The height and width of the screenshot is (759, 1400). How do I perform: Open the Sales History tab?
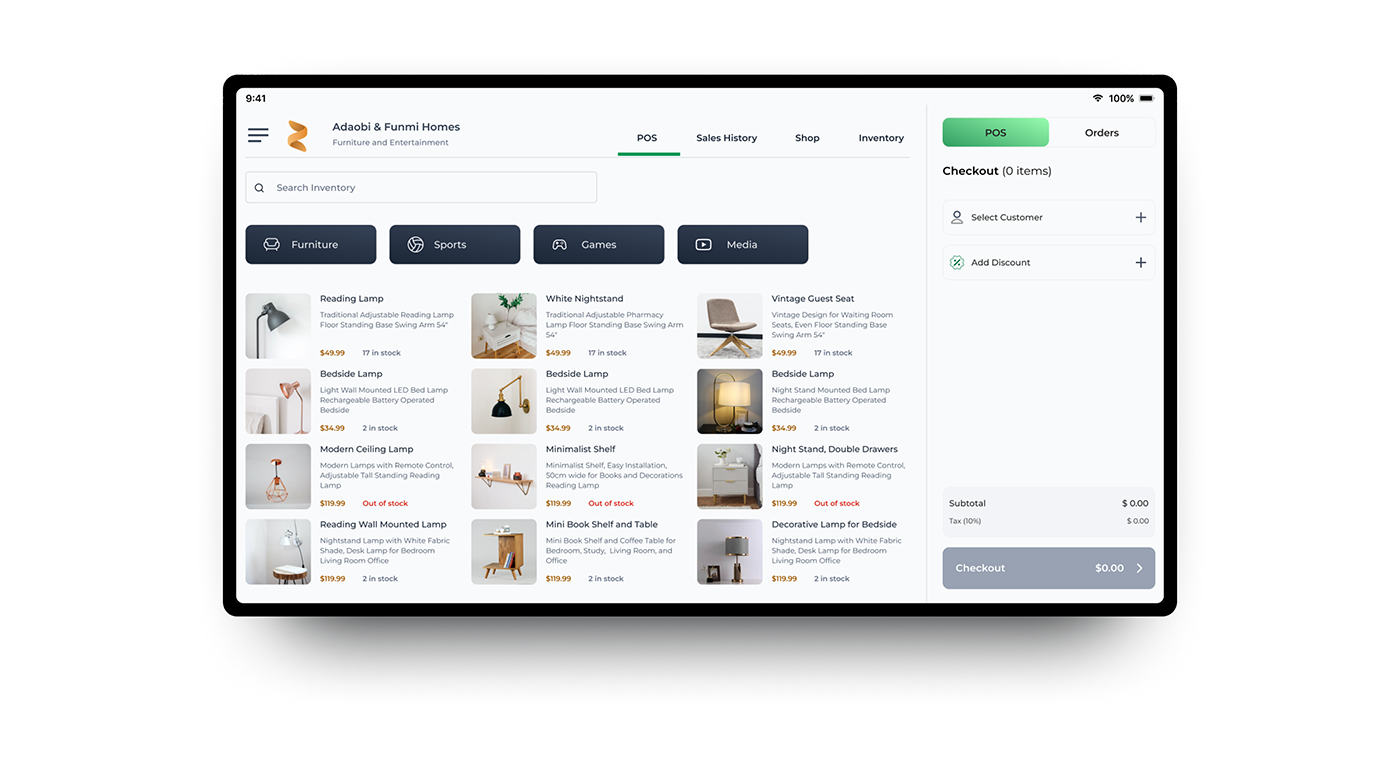coord(726,138)
